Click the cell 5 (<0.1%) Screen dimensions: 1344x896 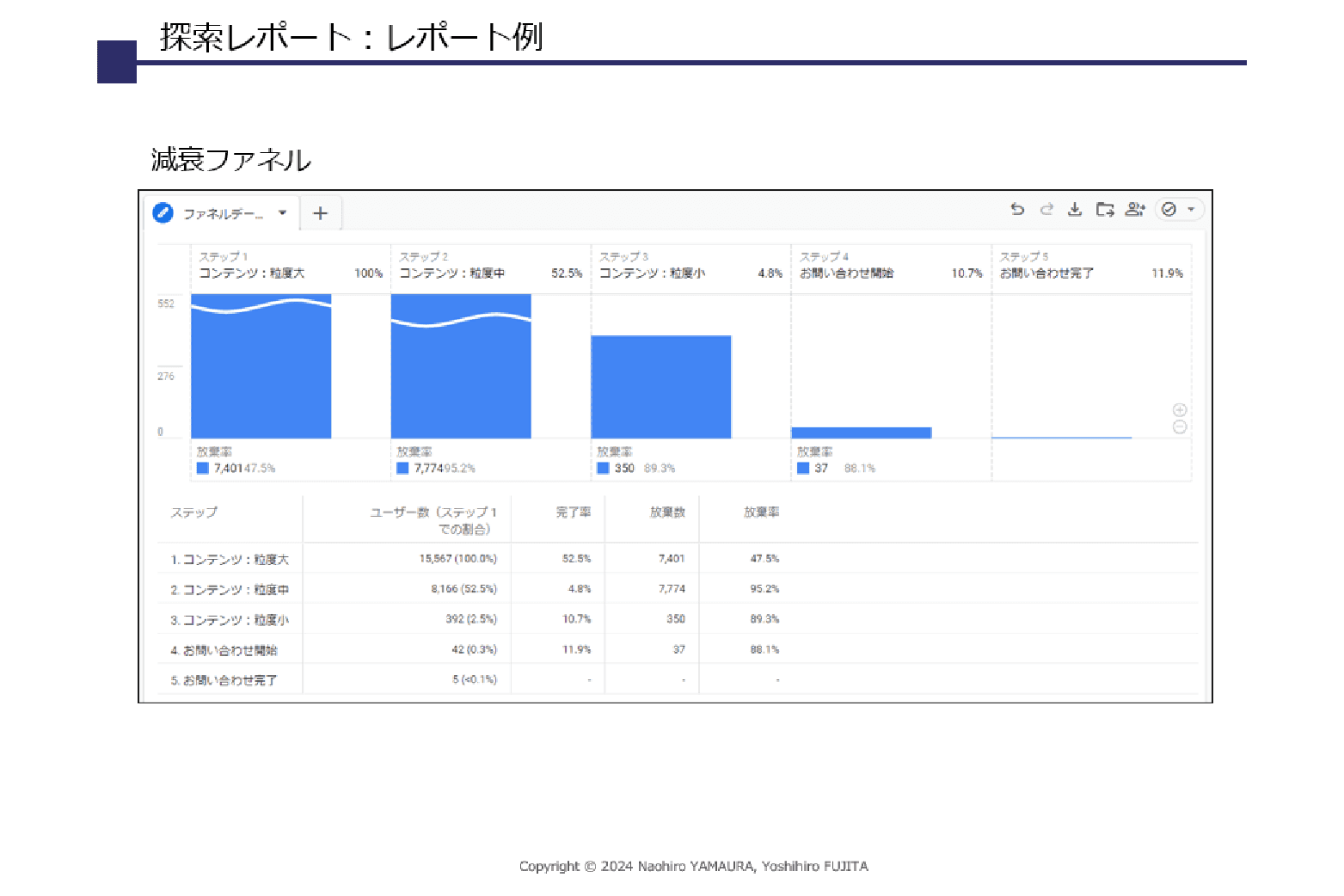coord(475,679)
